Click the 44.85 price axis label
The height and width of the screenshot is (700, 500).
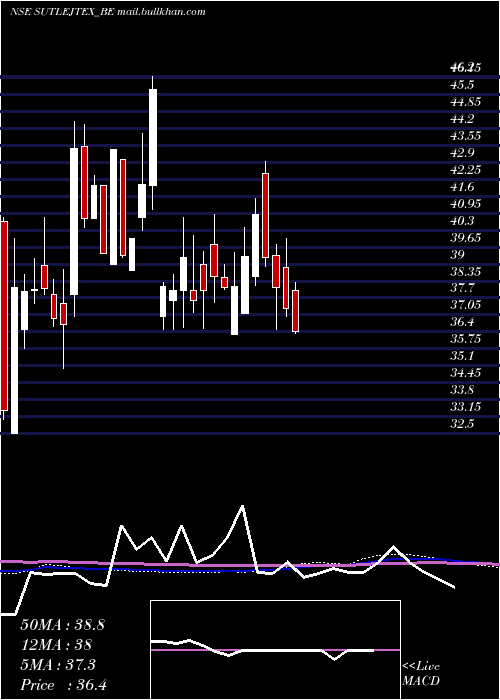coord(466,102)
